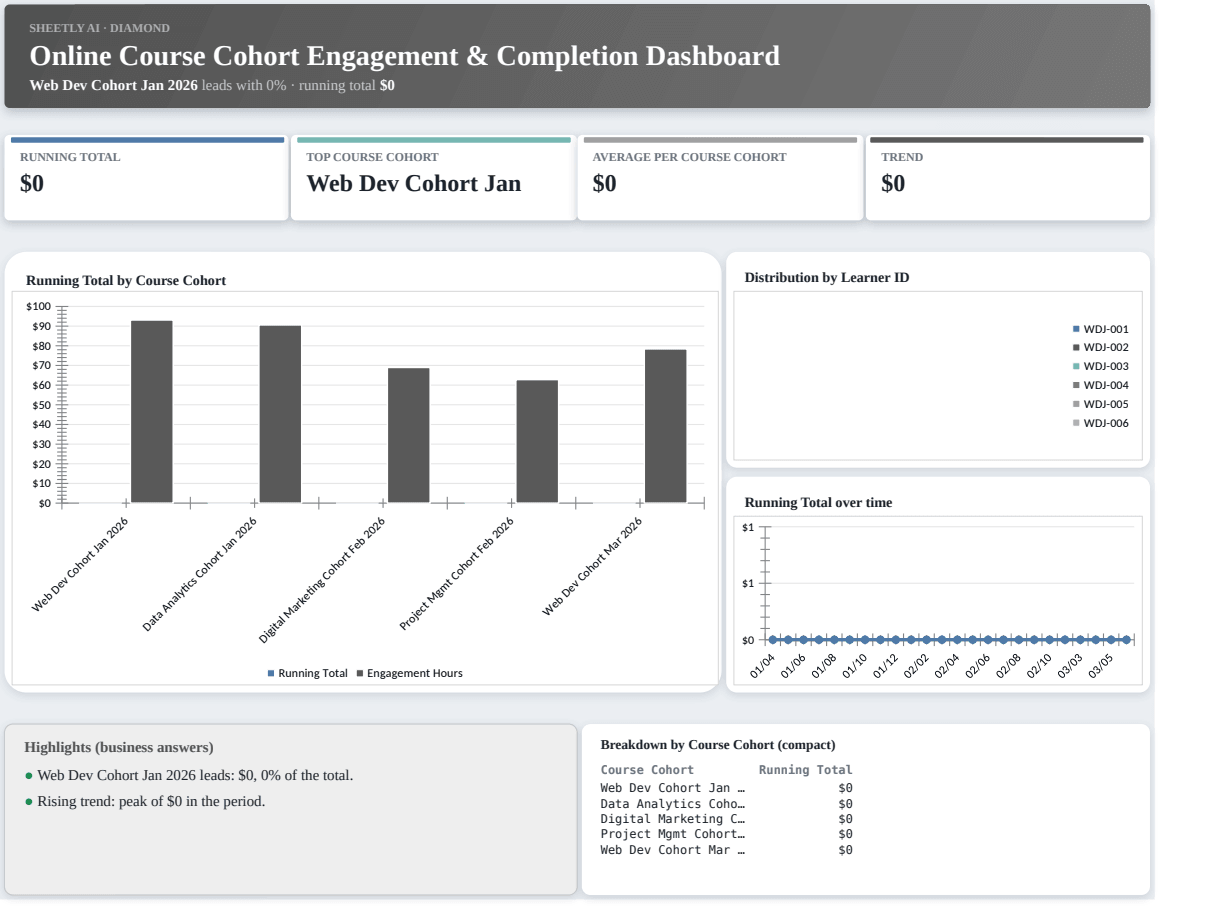Click the Rising trend highlight bullet
The width and height of the screenshot is (1227, 922).
(145, 801)
